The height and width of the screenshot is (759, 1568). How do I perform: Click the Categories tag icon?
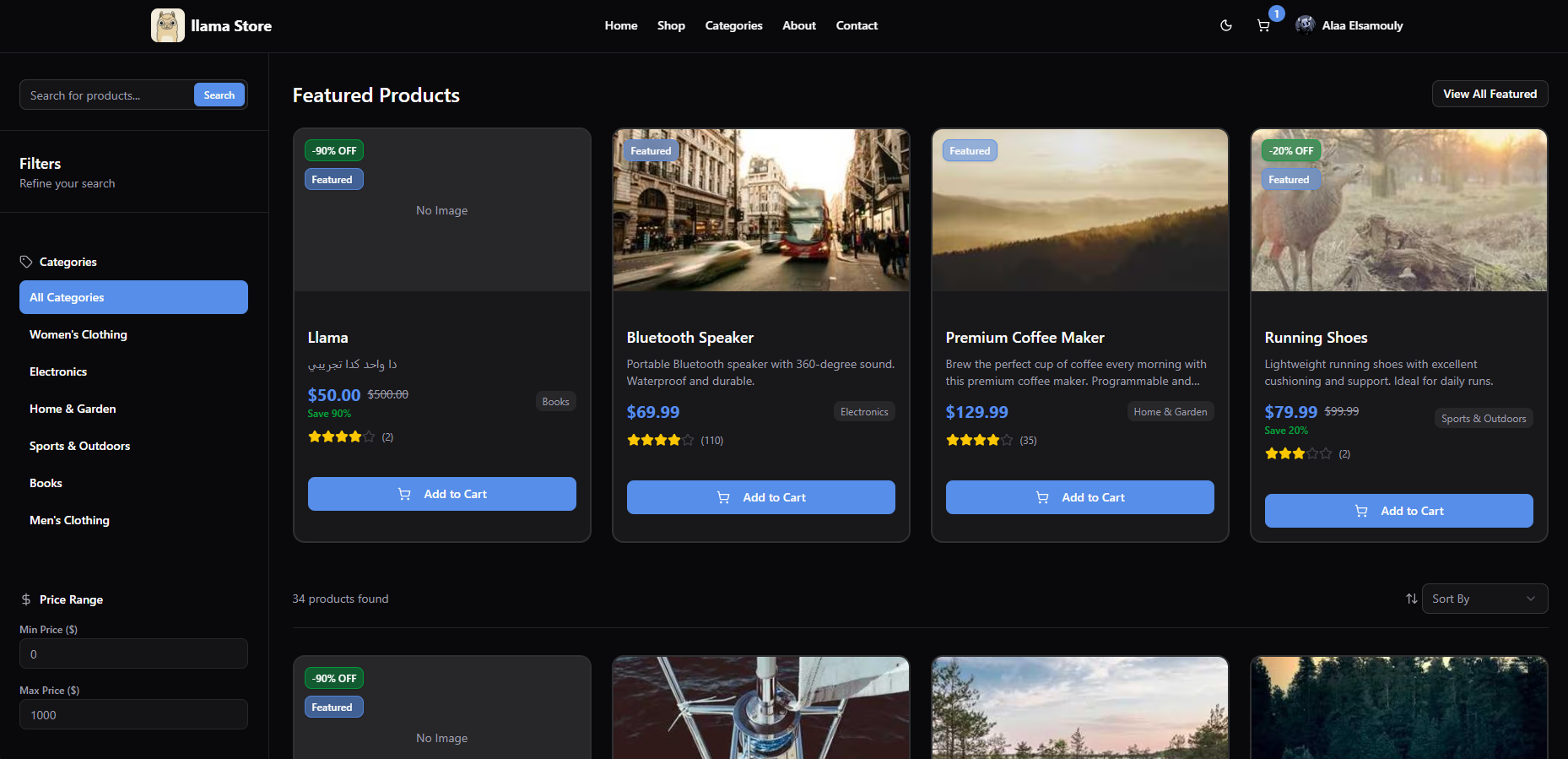pyautogui.click(x=26, y=262)
